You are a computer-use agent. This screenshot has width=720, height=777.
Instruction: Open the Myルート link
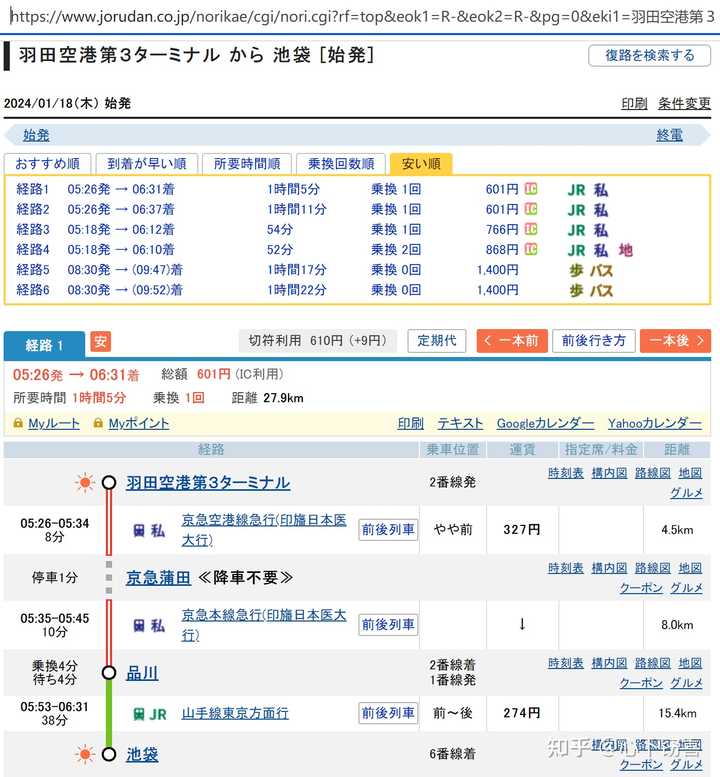[54, 424]
